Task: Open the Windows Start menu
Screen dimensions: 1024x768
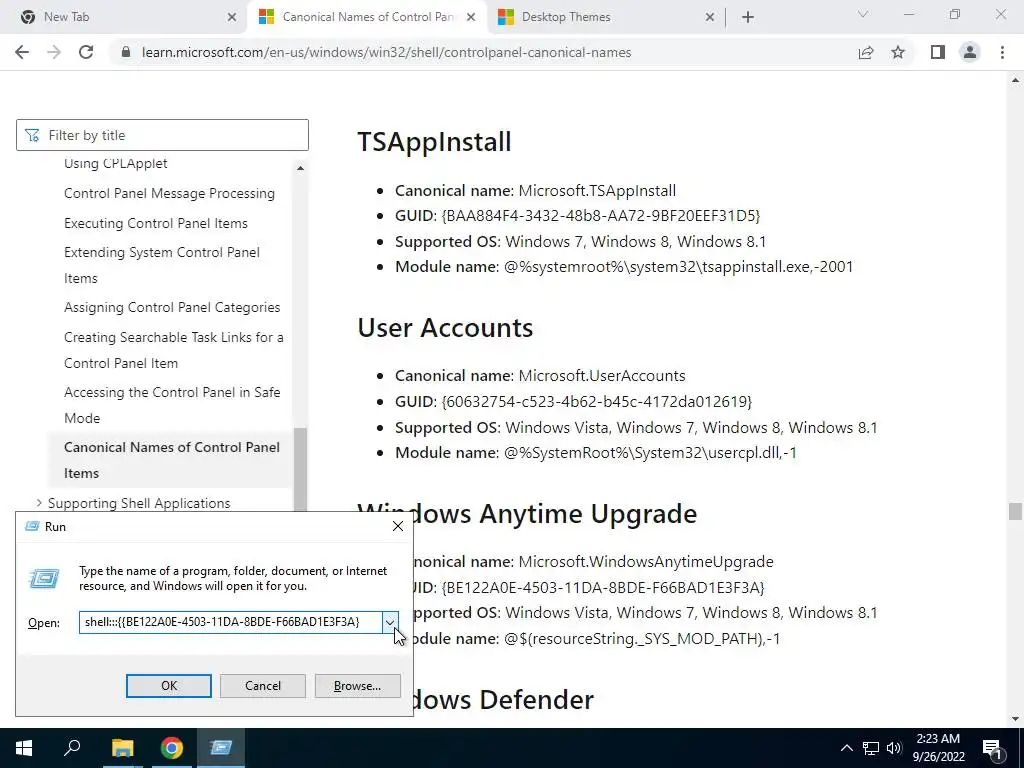Action: pos(24,748)
